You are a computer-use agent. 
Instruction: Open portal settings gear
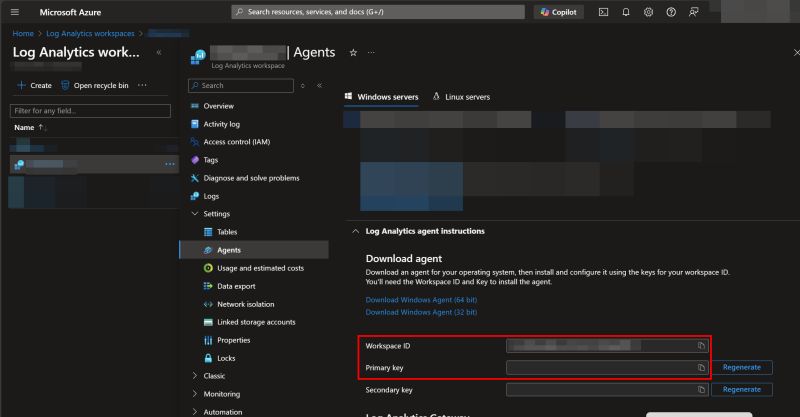(648, 12)
